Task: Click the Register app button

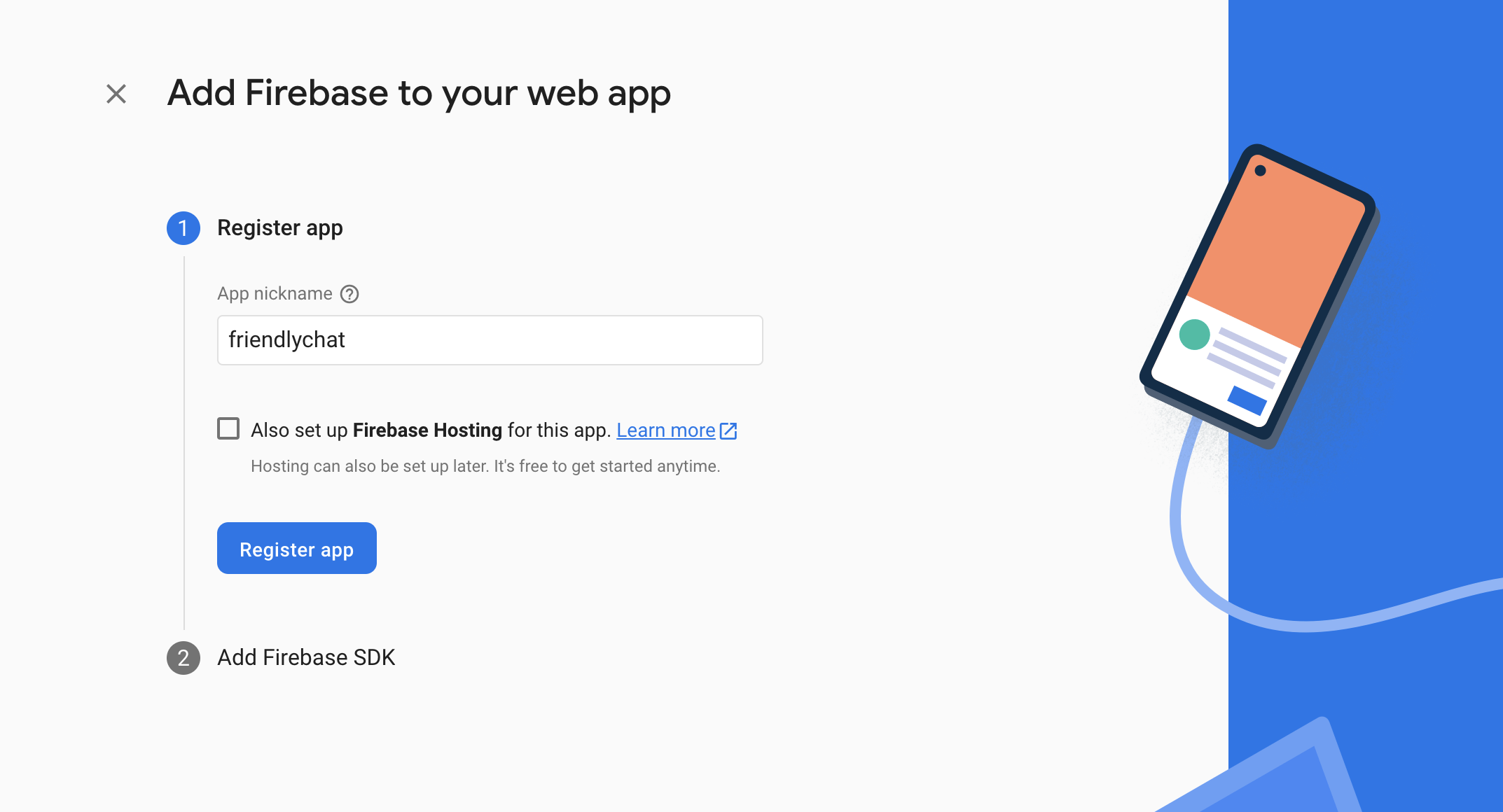Action: 297,548
